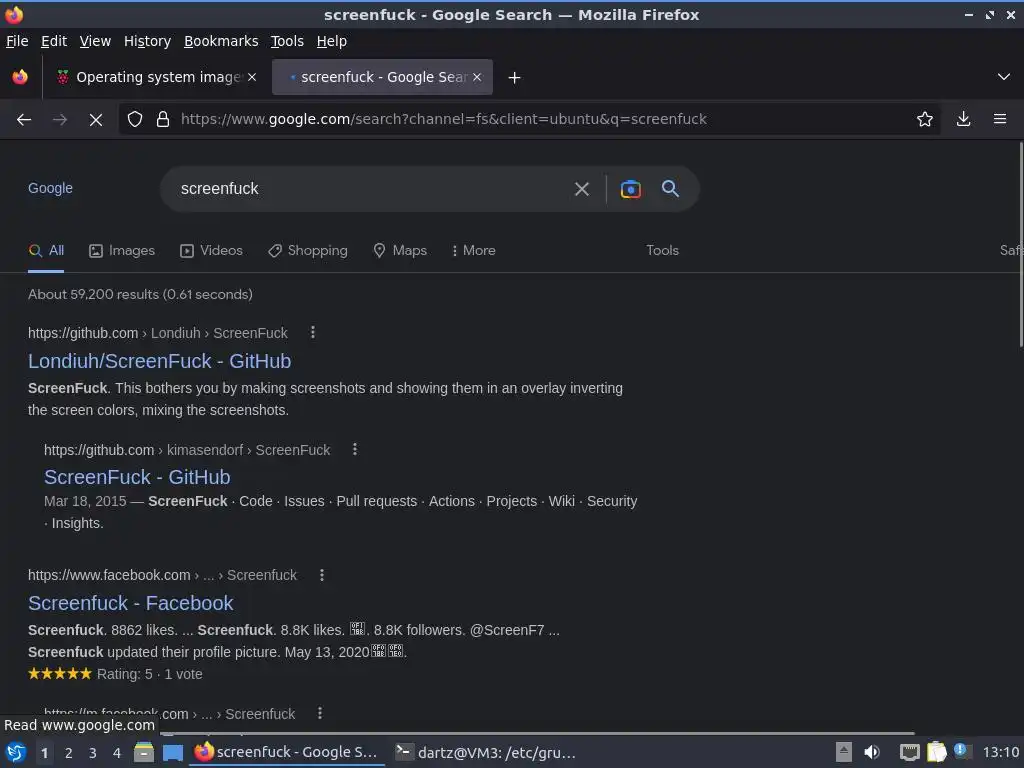Open file manager from taskbar
Image resolution: width=1024 pixels, height=768 pixels.
point(144,753)
